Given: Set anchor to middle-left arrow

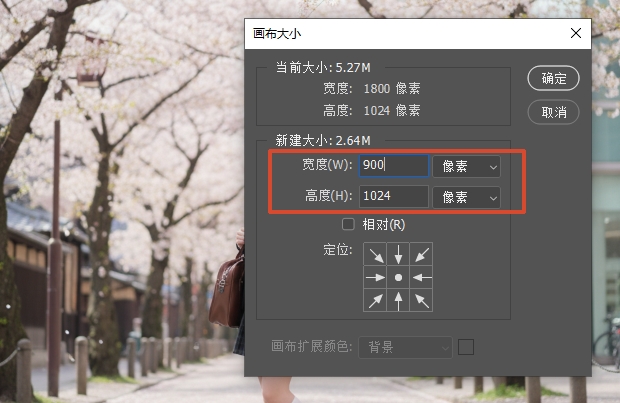Looking at the screenshot, I should pyautogui.click(x=375, y=277).
